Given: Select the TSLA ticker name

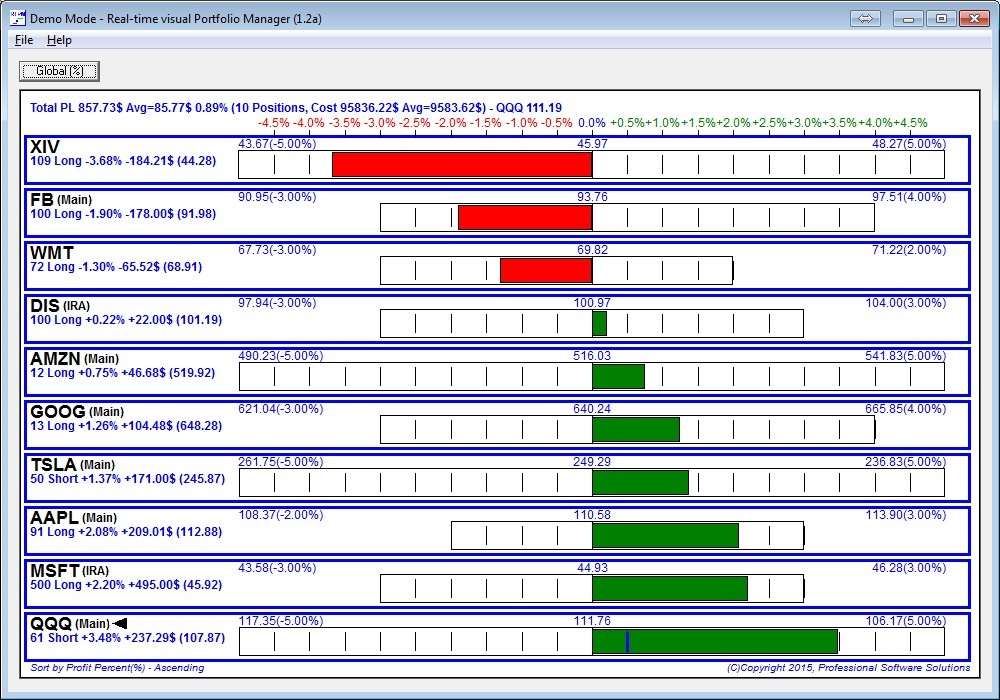Looking at the screenshot, I should pos(53,464).
